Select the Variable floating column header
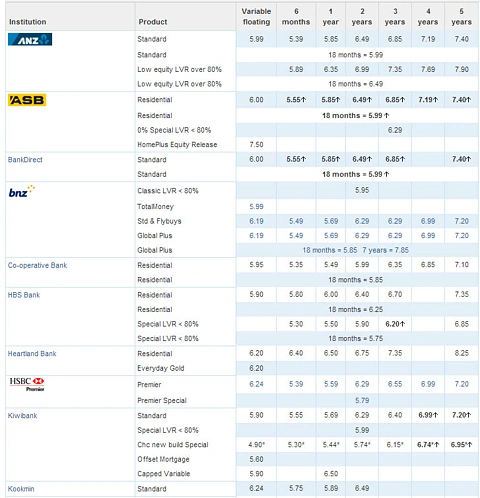The image size is (480, 498). [256, 17]
